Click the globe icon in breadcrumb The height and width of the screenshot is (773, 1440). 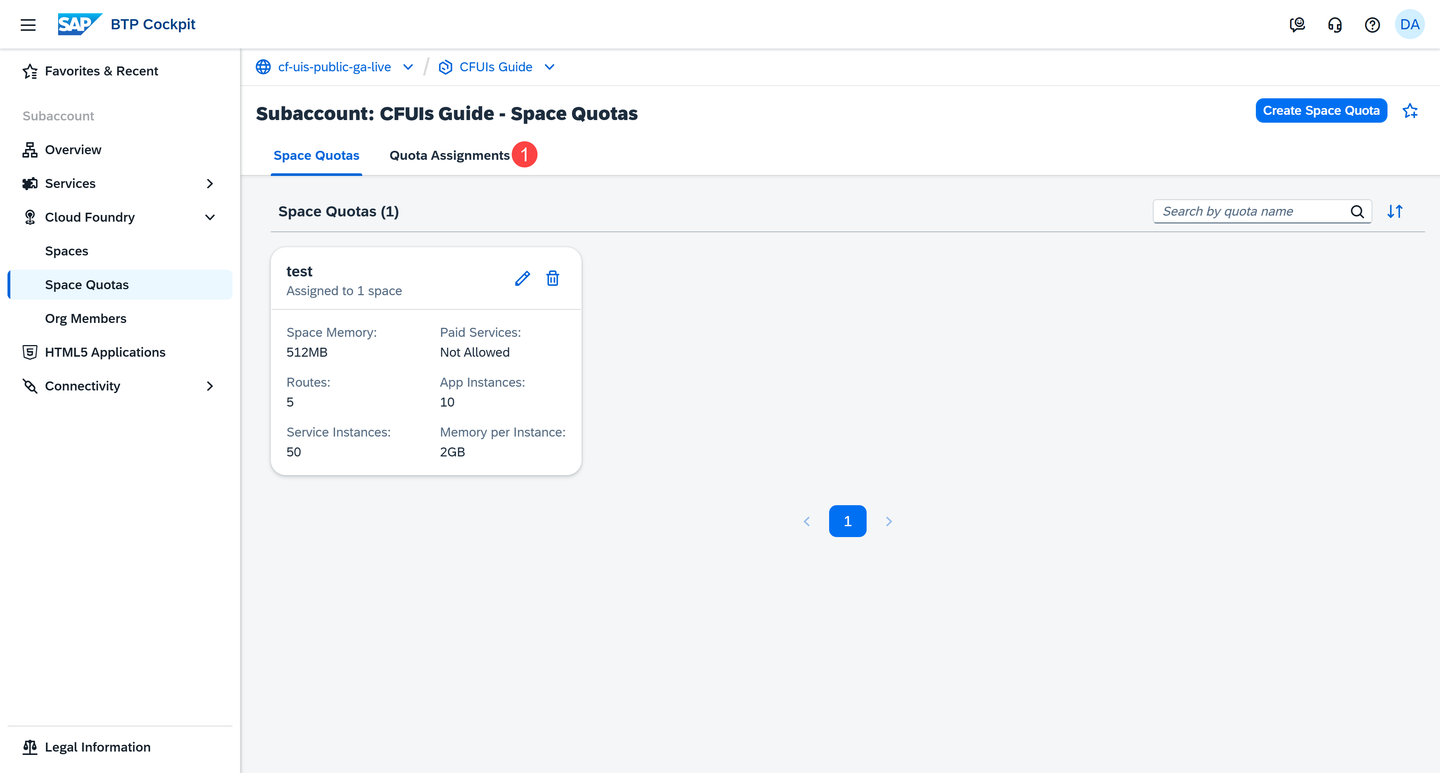point(263,67)
